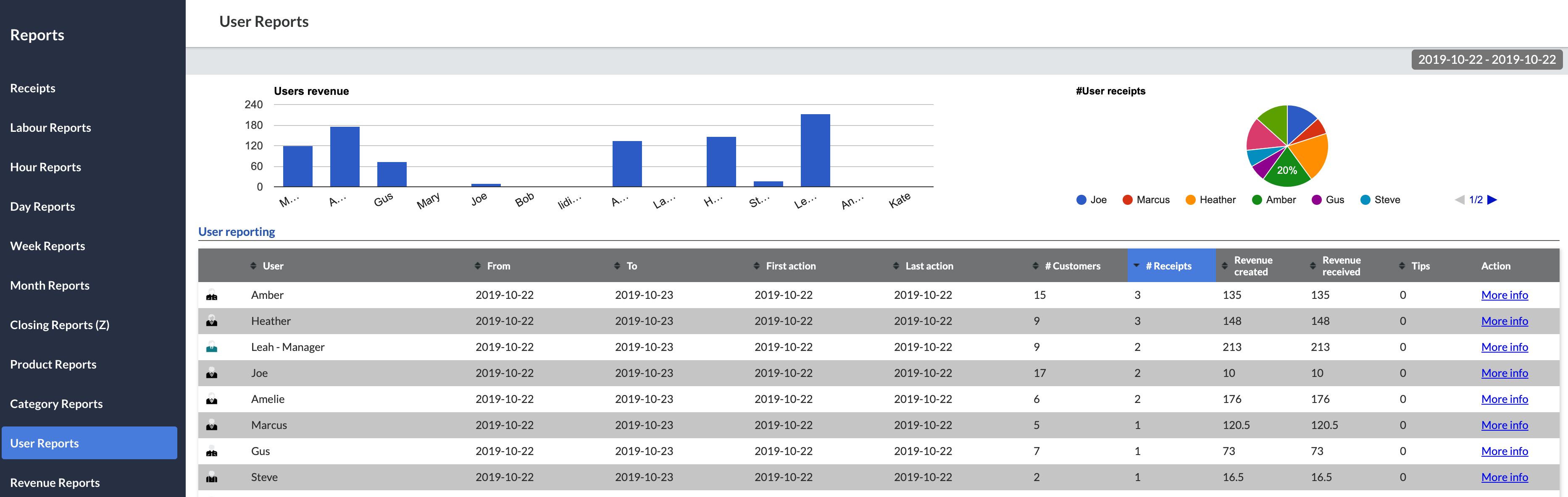Open More info for Joe
Viewport: 1568px width, 497px height.
pos(1504,373)
